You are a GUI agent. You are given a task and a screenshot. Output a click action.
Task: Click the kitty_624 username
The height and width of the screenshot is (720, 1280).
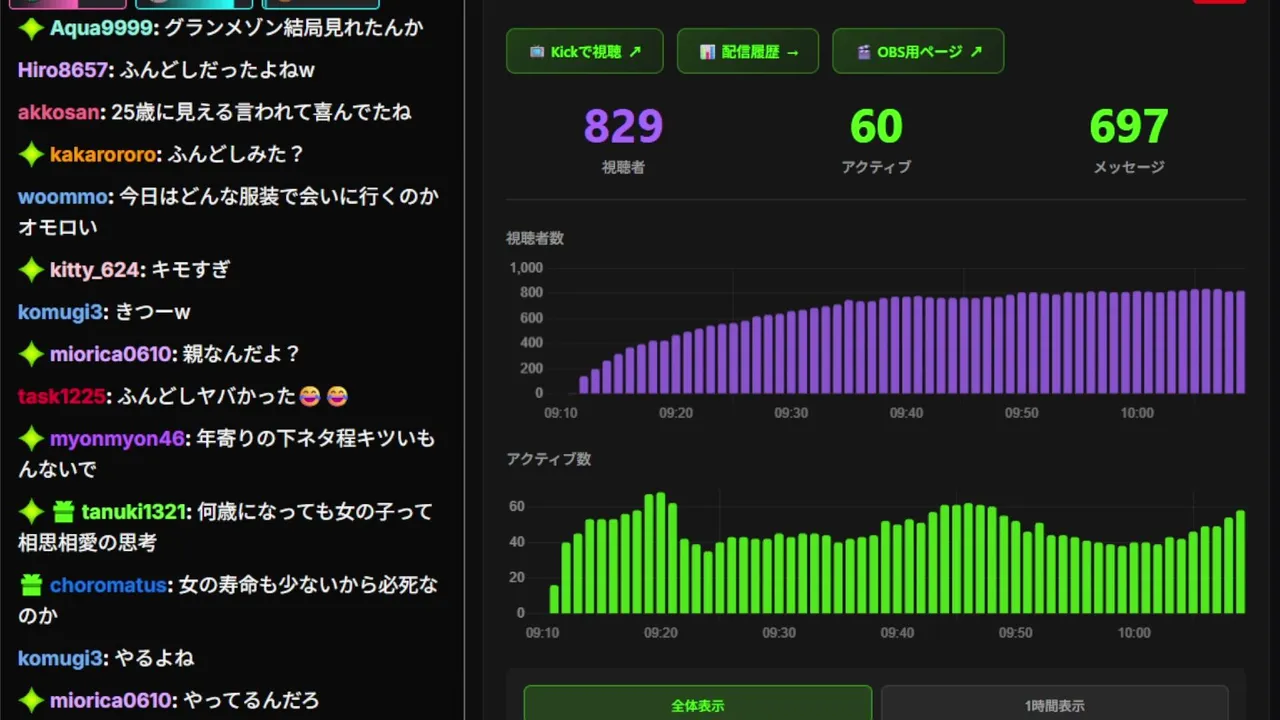click(94, 270)
